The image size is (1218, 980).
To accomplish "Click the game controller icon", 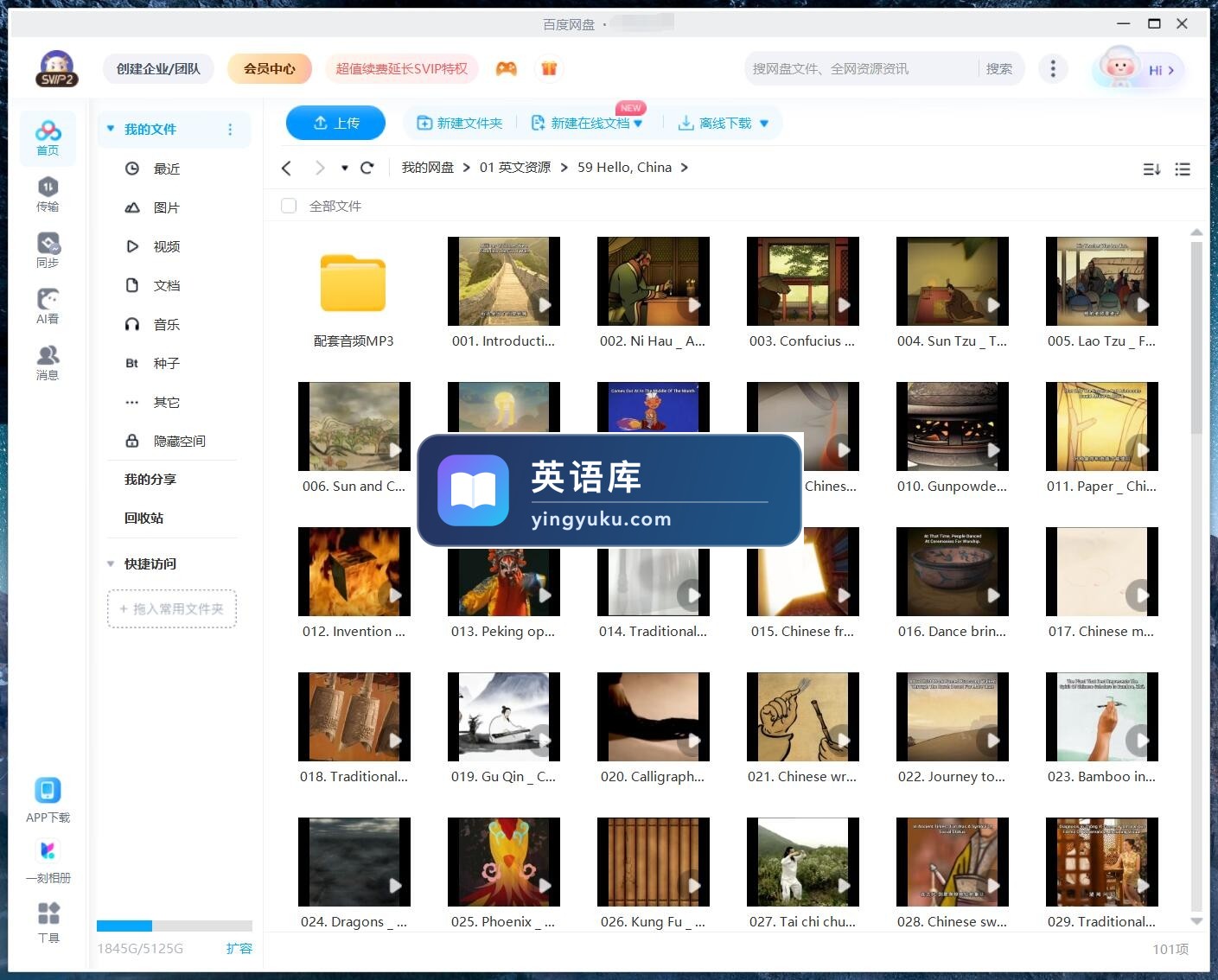I will click(x=507, y=68).
